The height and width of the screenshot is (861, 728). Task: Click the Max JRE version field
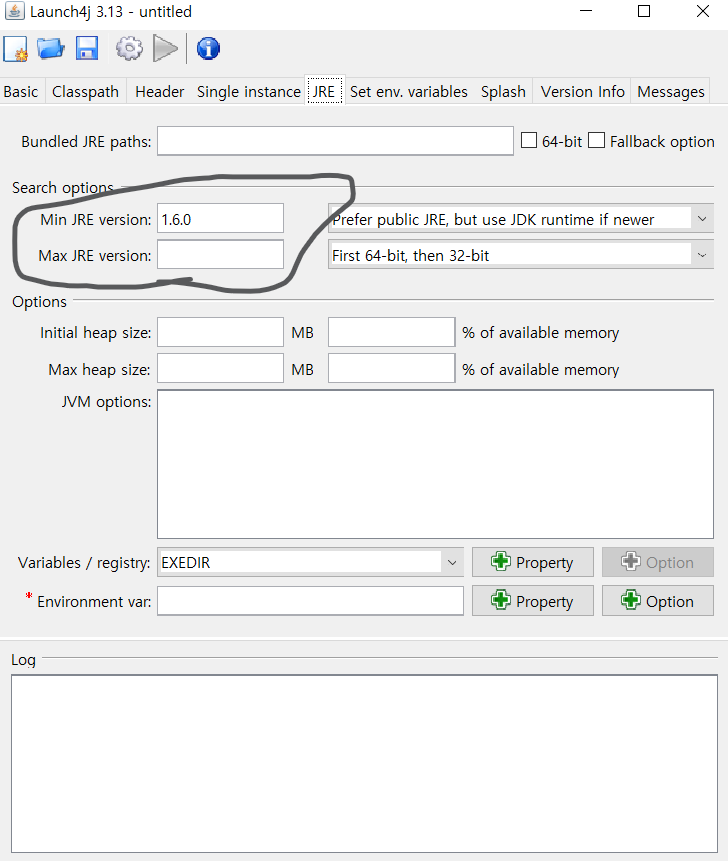[x=220, y=254]
